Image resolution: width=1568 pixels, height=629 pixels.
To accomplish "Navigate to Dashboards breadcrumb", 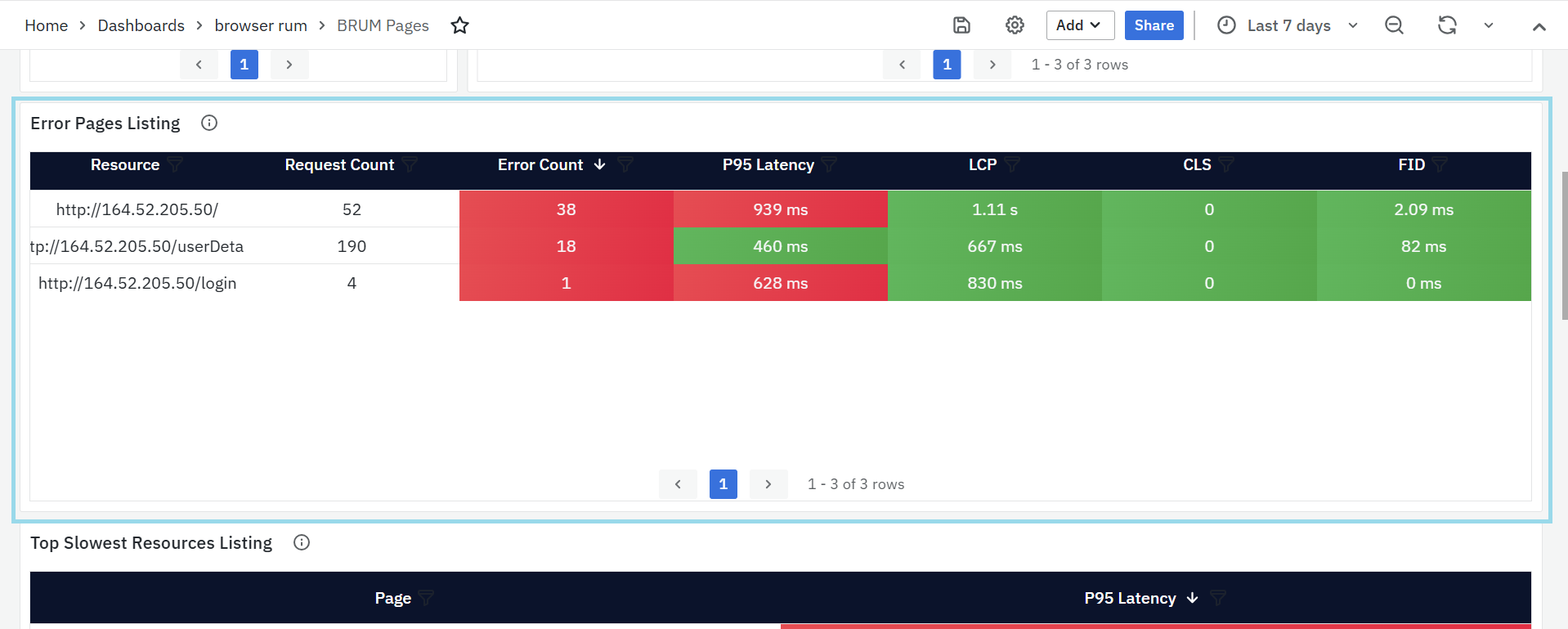I will 141,25.
